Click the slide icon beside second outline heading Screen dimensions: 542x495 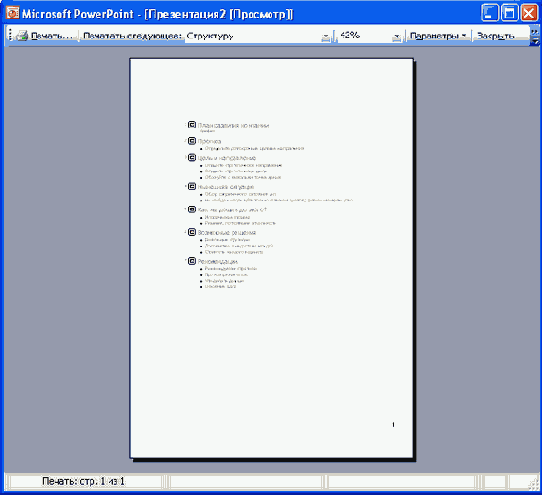(192, 141)
